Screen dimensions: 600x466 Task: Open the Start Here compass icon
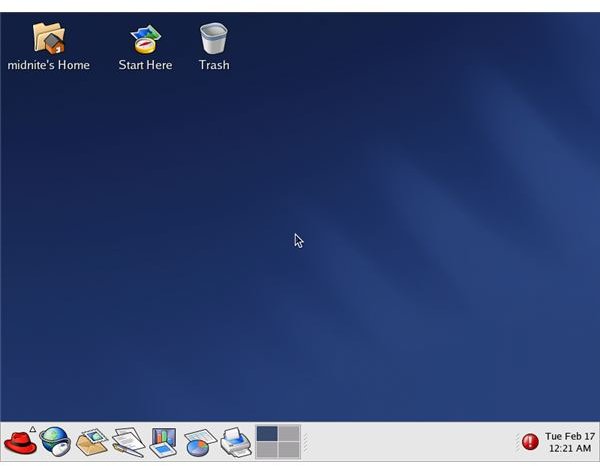(145, 39)
